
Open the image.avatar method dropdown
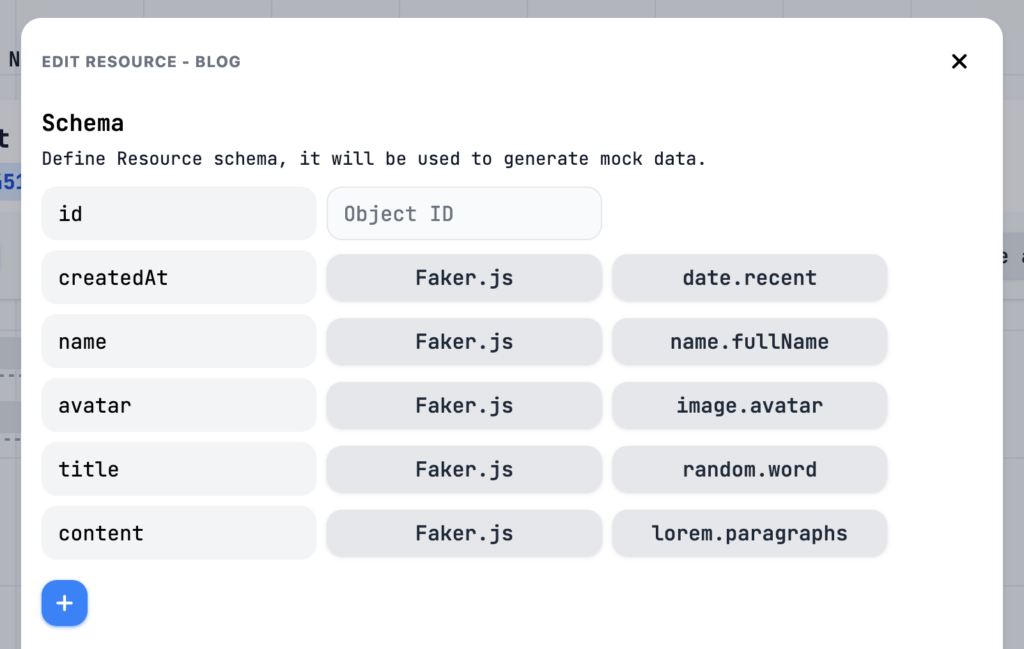748,405
